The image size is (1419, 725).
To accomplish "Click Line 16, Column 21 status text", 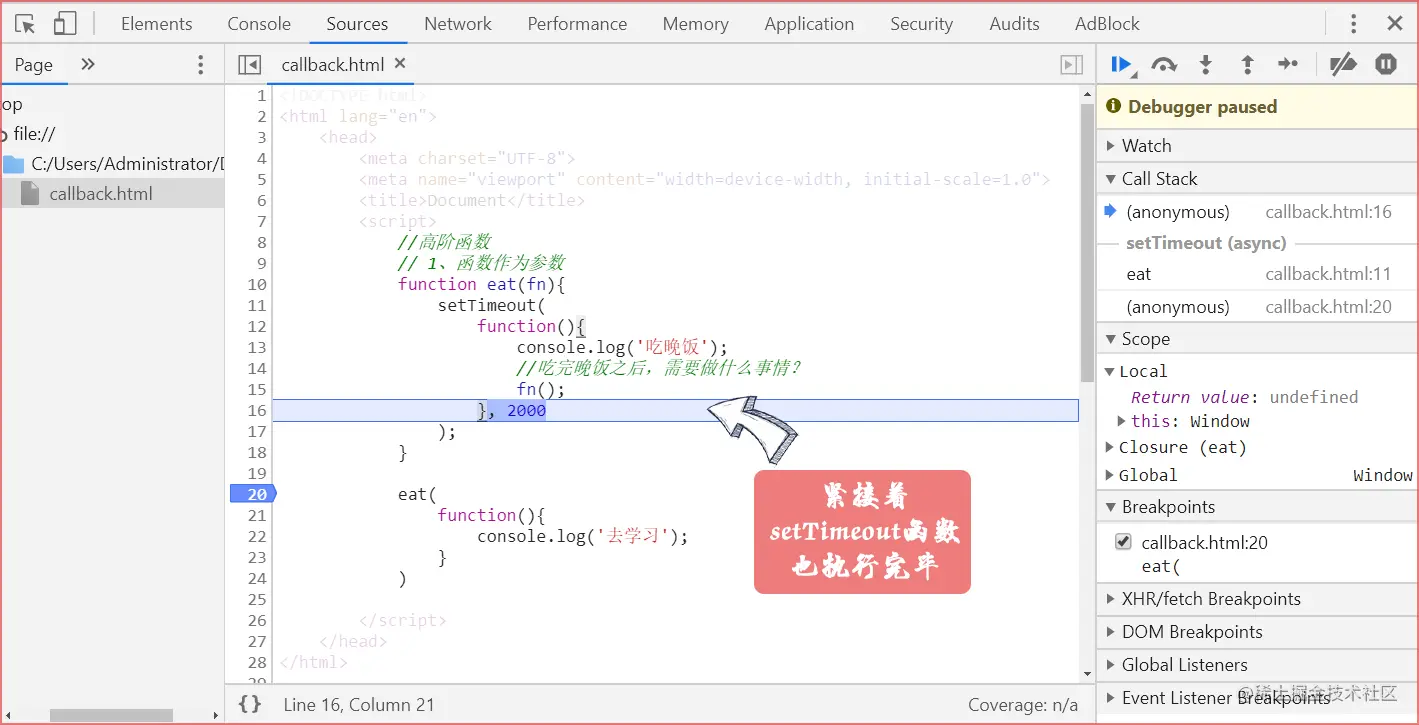I will tap(359, 705).
